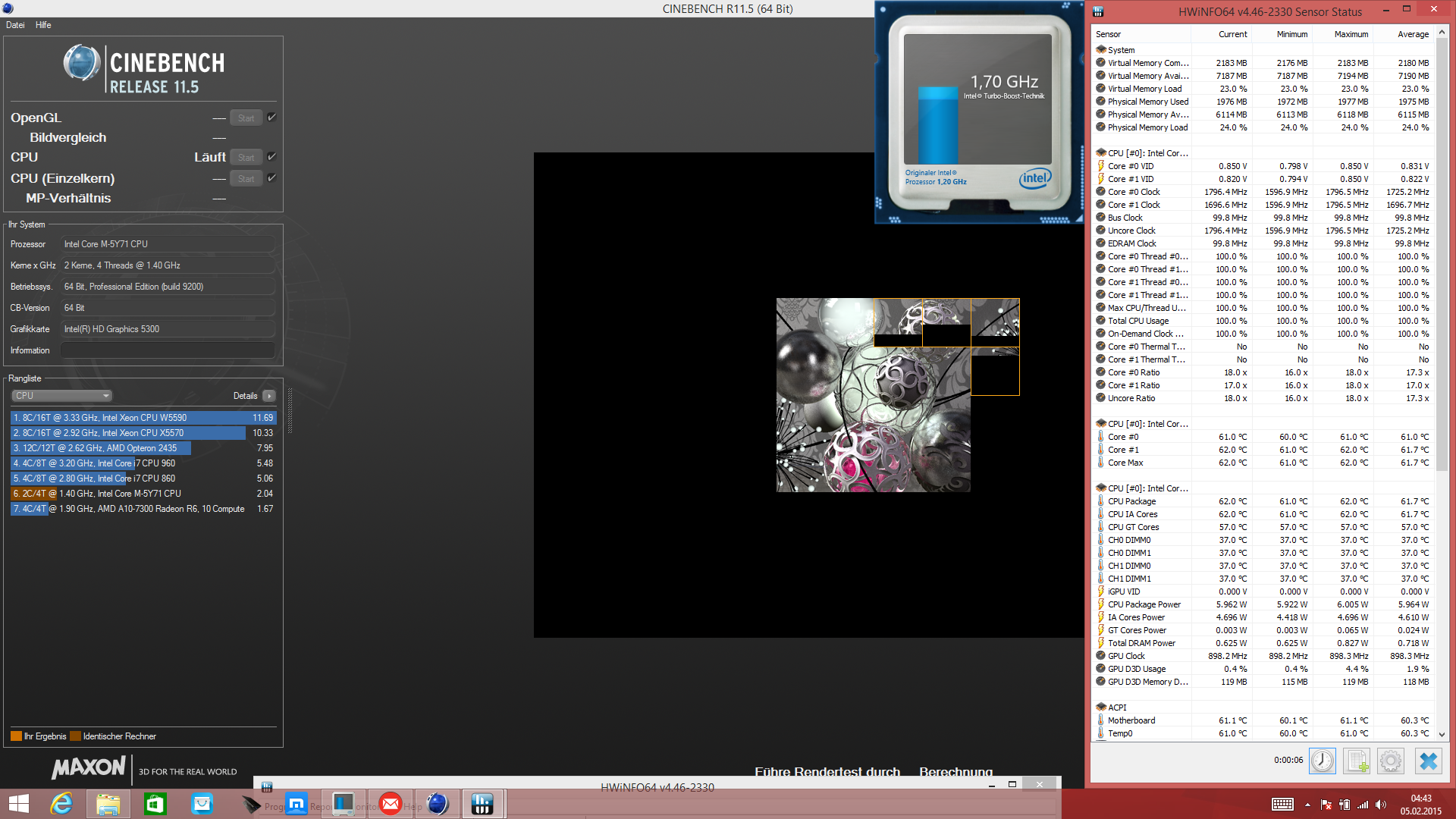Click the Minimum column header
Screen dimensions: 1456x819
pyautogui.click(x=1281, y=34)
